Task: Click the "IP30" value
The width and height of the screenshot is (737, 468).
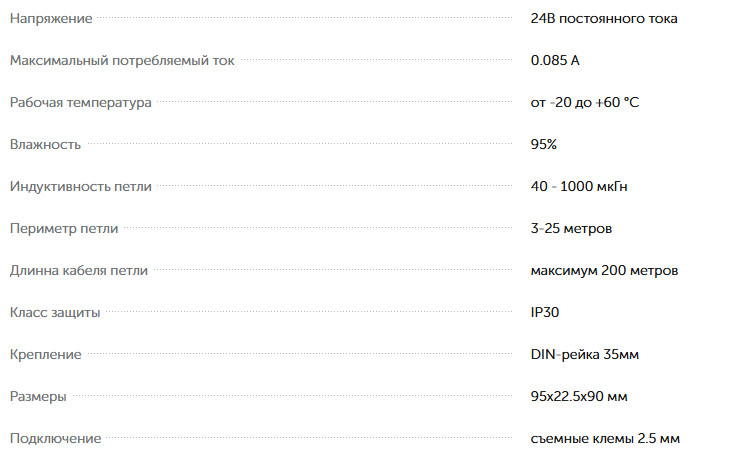Action: pyautogui.click(x=545, y=313)
